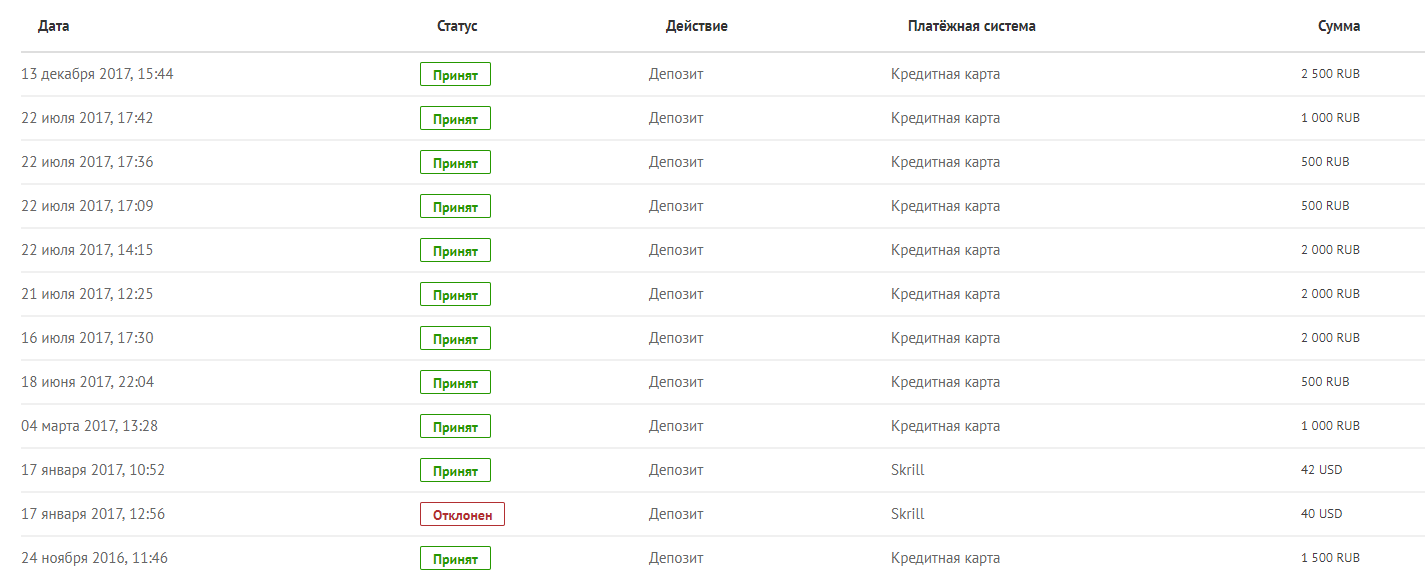Click the 40 USD amount
1425x585 pixels.
click(1321, 514)
